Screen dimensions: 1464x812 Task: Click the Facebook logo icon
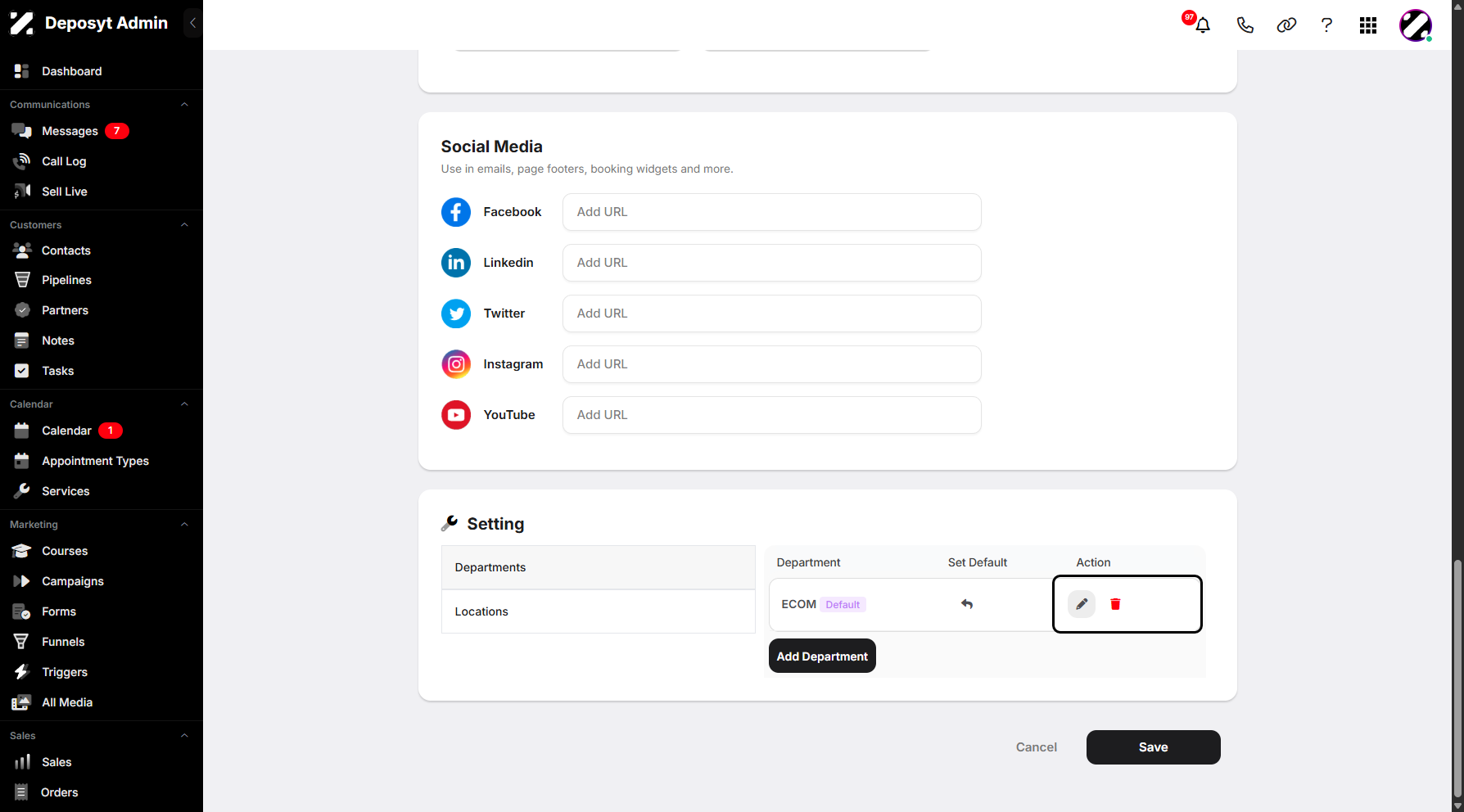click(x=456, y=212)
